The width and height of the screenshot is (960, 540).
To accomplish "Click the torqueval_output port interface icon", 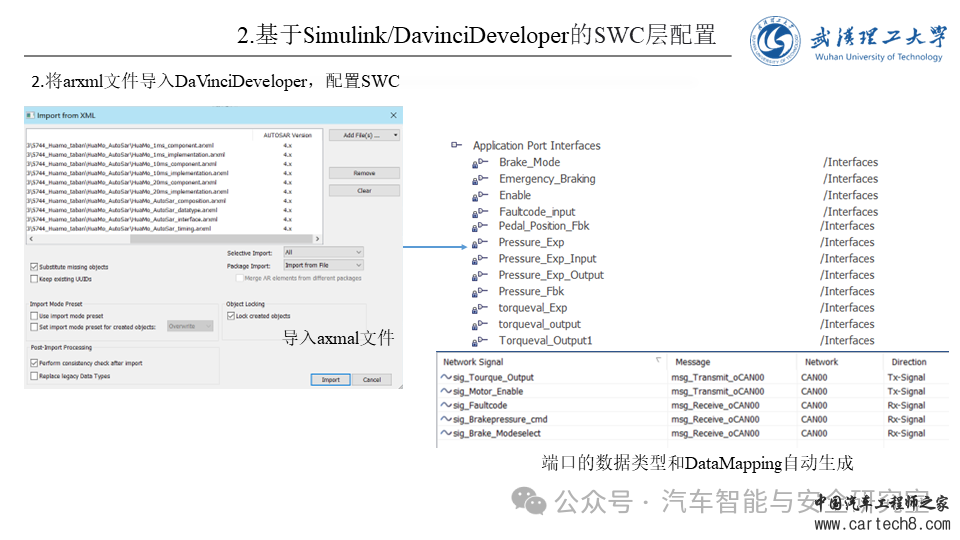I will click(480, 325).
